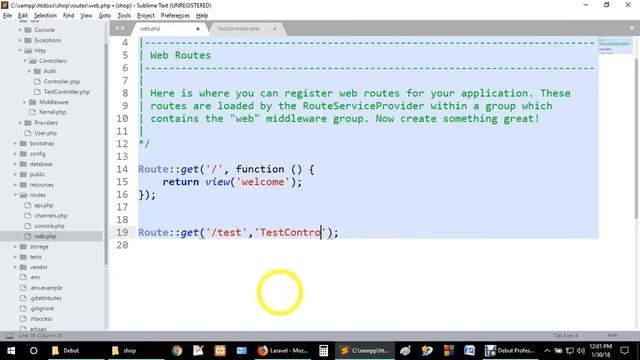
Task: Open the Project menu
Action: pos(146,16)
